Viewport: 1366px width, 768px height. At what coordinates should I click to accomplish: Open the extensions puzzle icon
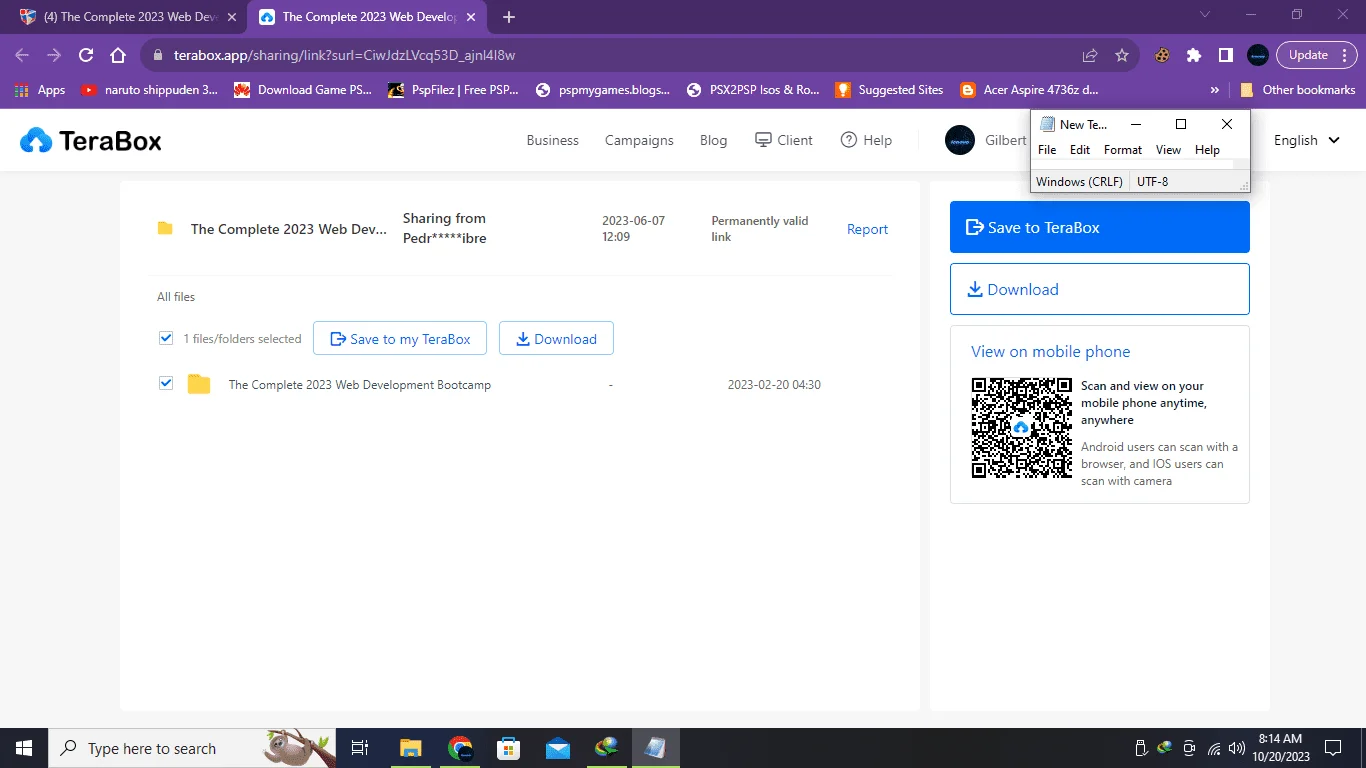click(x=1194, y=55)
